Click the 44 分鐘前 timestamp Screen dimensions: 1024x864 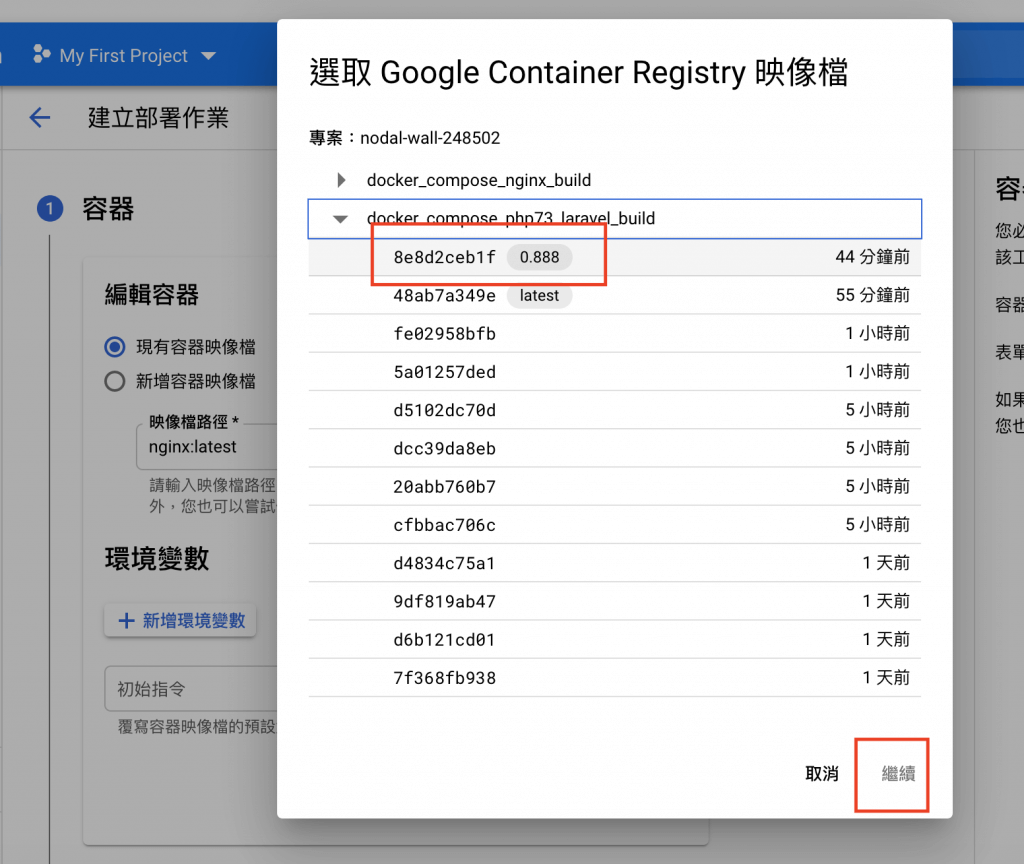(872, 257)
